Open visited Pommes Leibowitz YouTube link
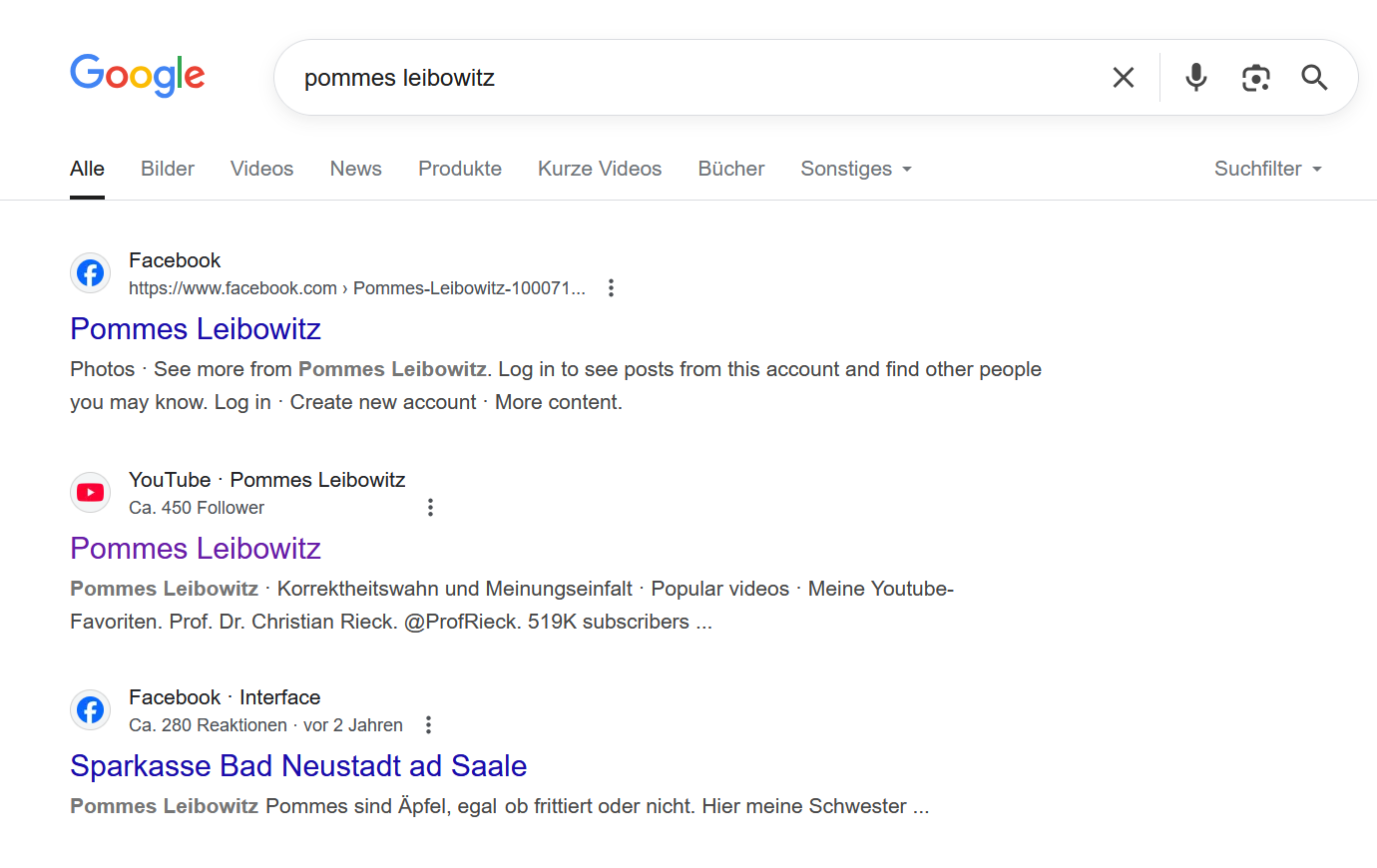Screen dimensions: 1377x868 coord(196,549)
